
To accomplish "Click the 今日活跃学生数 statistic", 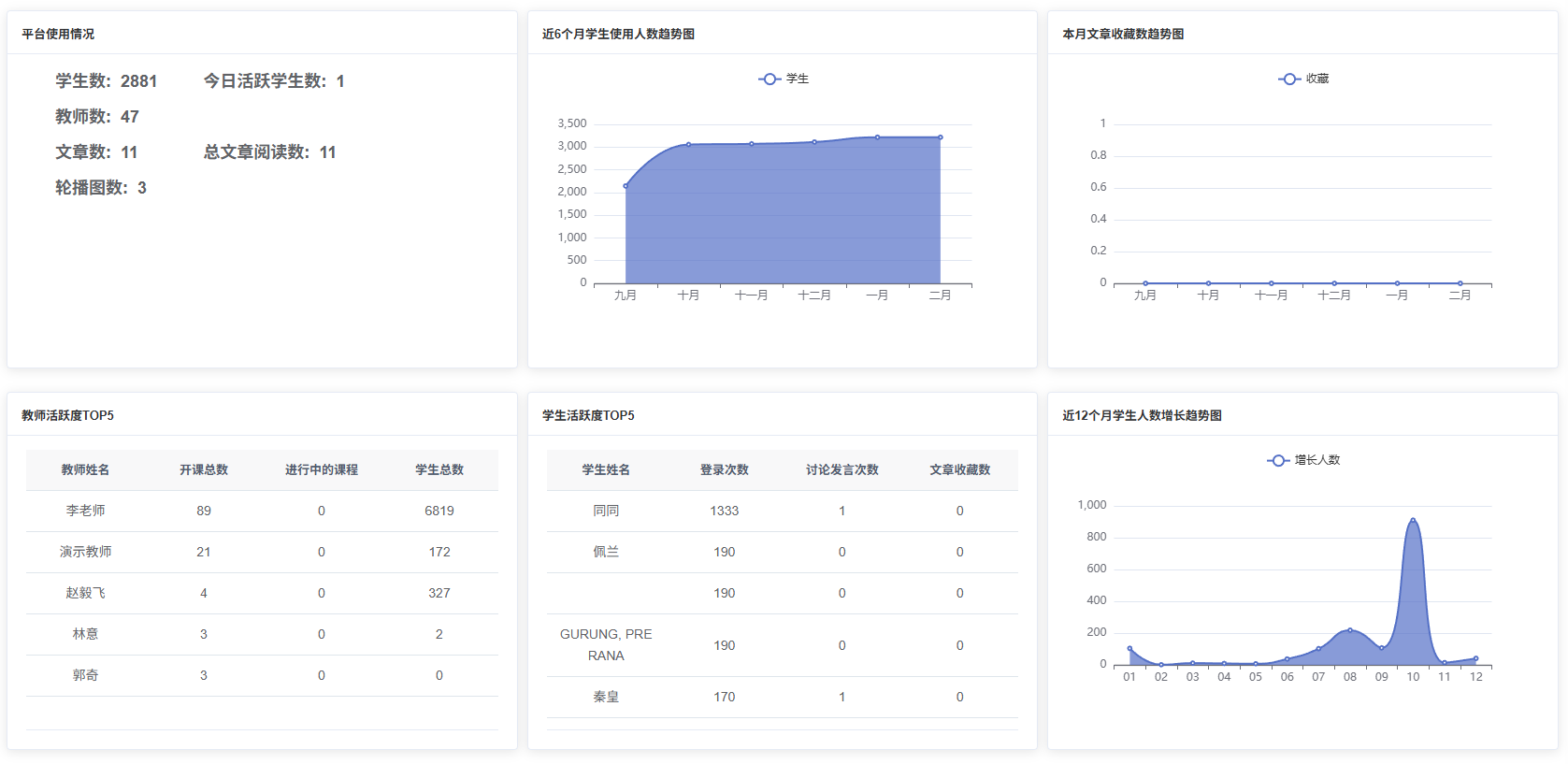I will (x=274, y=81).
